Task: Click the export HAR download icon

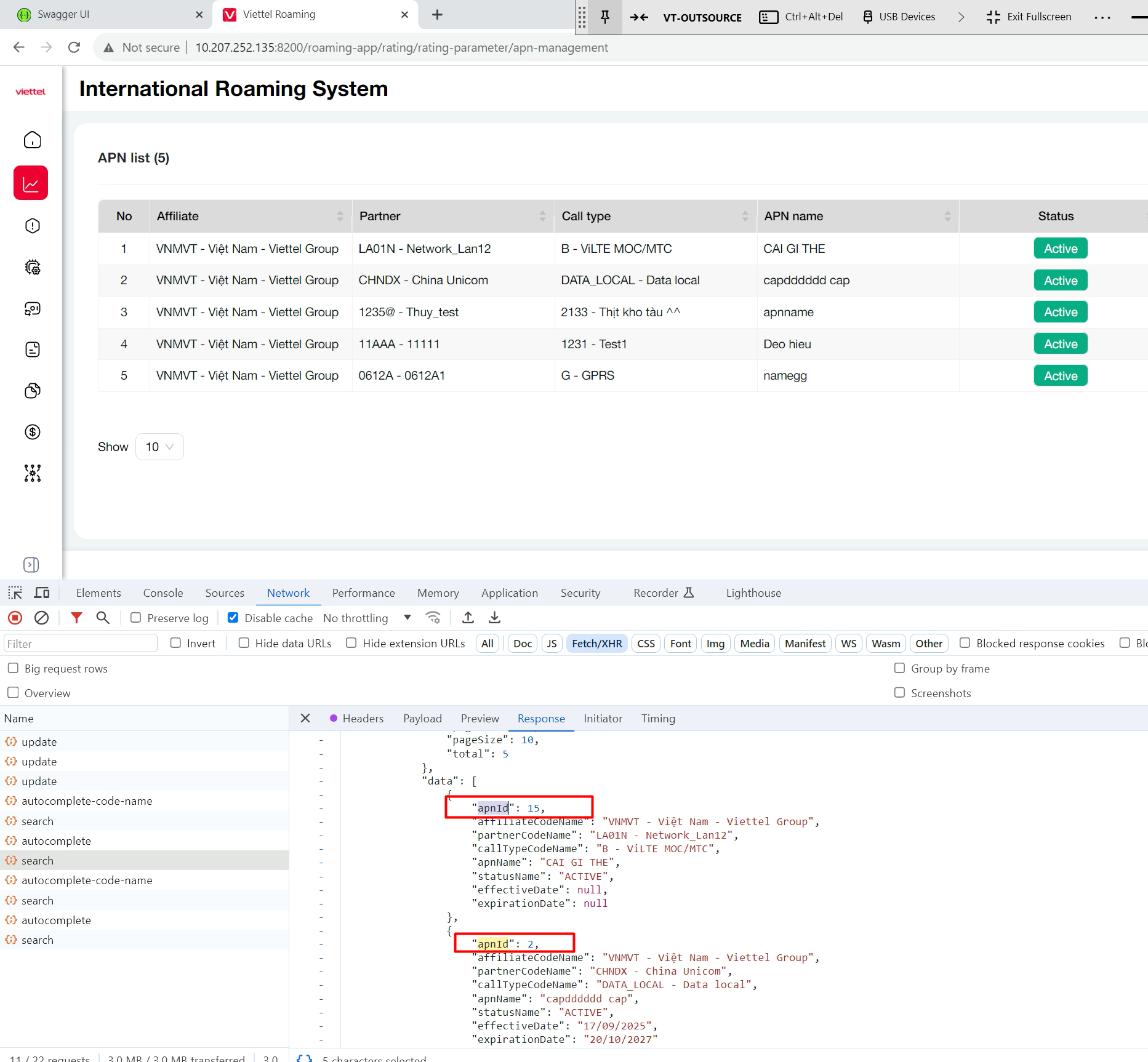Action: [x=494, y=618]
